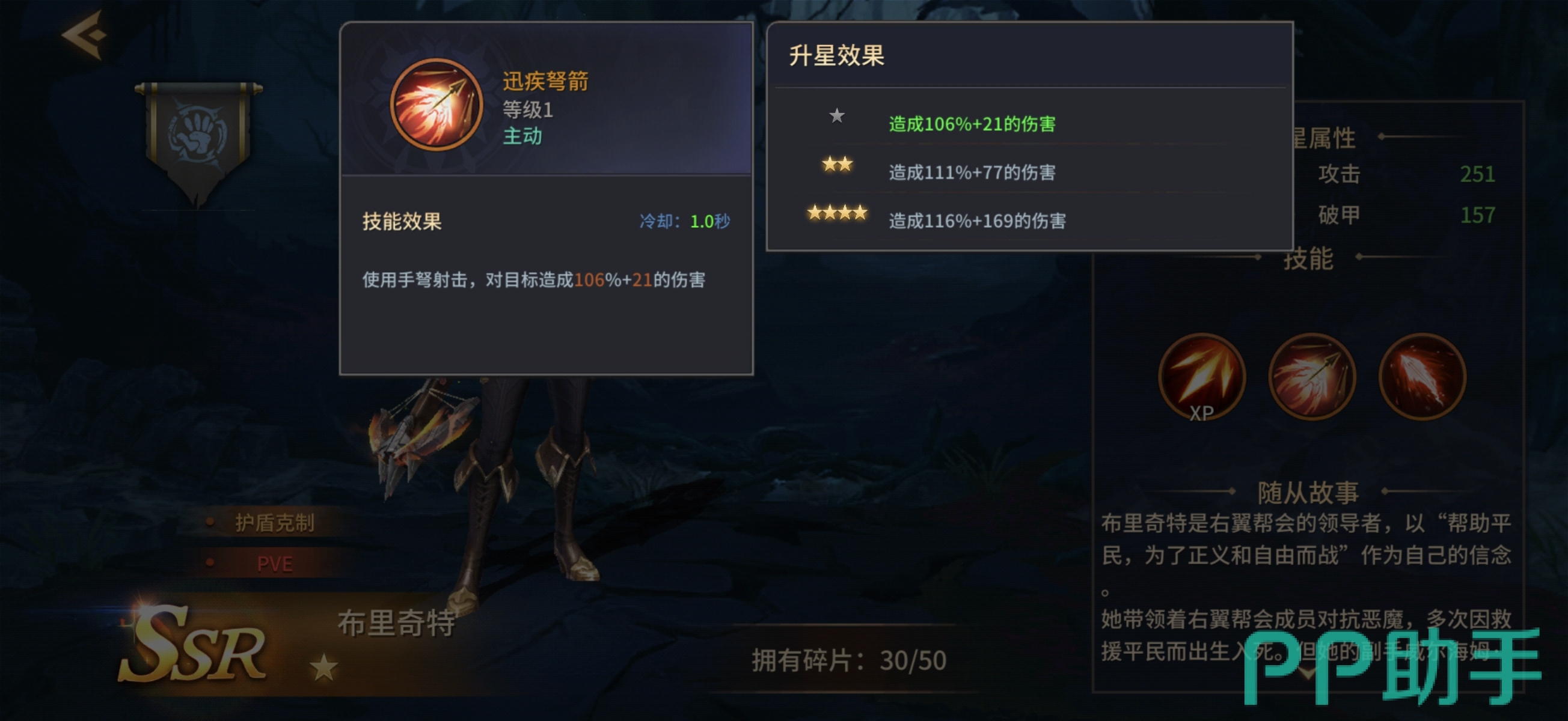
Task: Tap the 技能 section header
Action: click(1308, 258)
